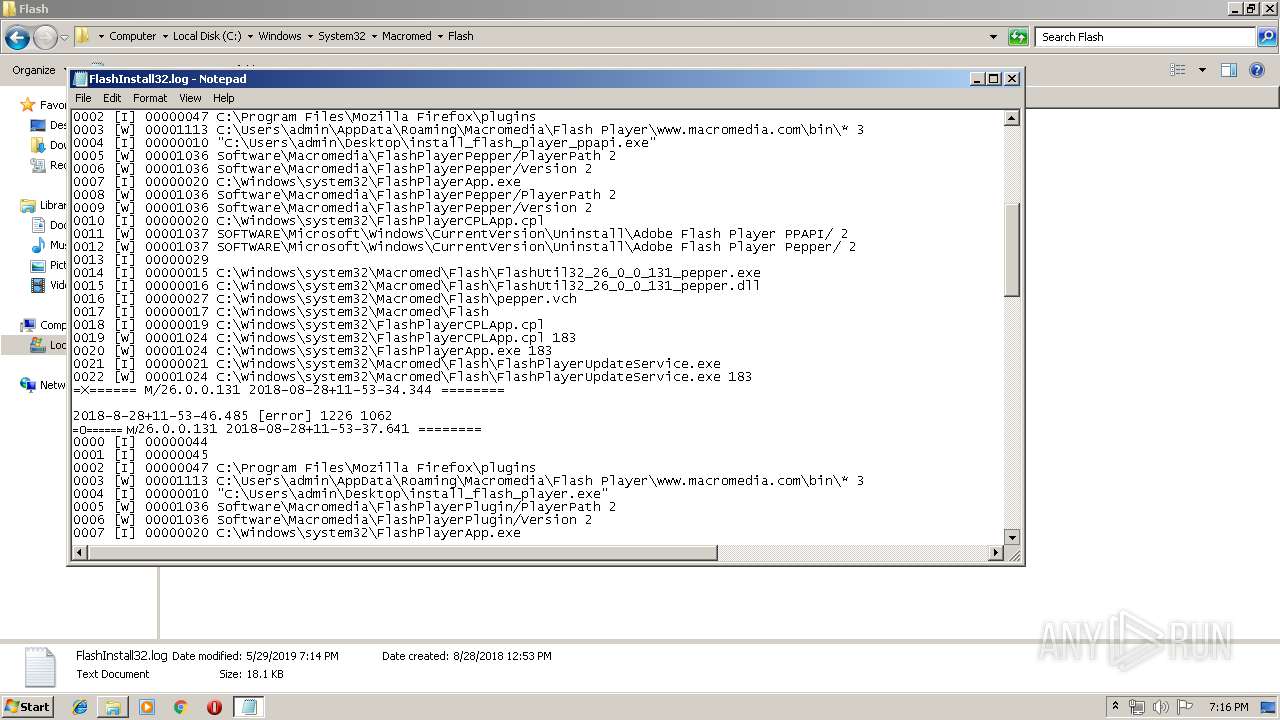The width and height of the screenshot is (1280, 720).
Task: Click the Notepad vertical scroll up arrow
Action: pos(1011,118)
